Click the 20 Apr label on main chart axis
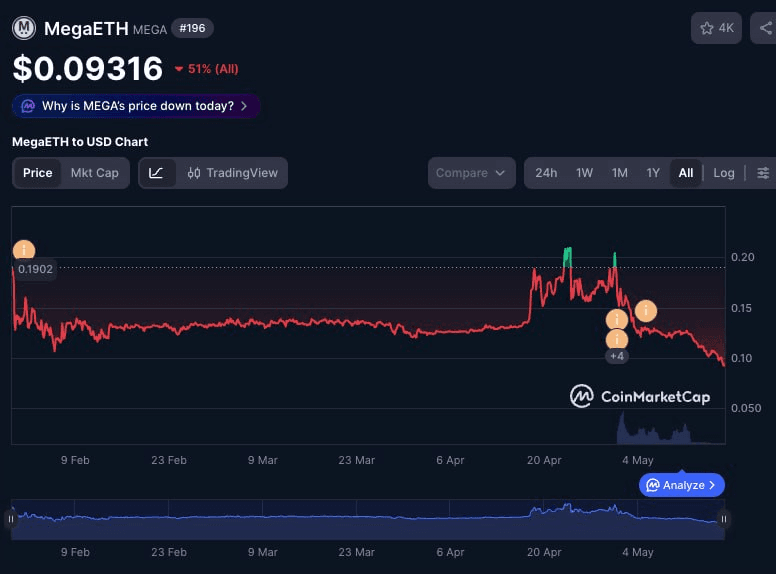Screen dimensions: 776x574 [544, 460]
